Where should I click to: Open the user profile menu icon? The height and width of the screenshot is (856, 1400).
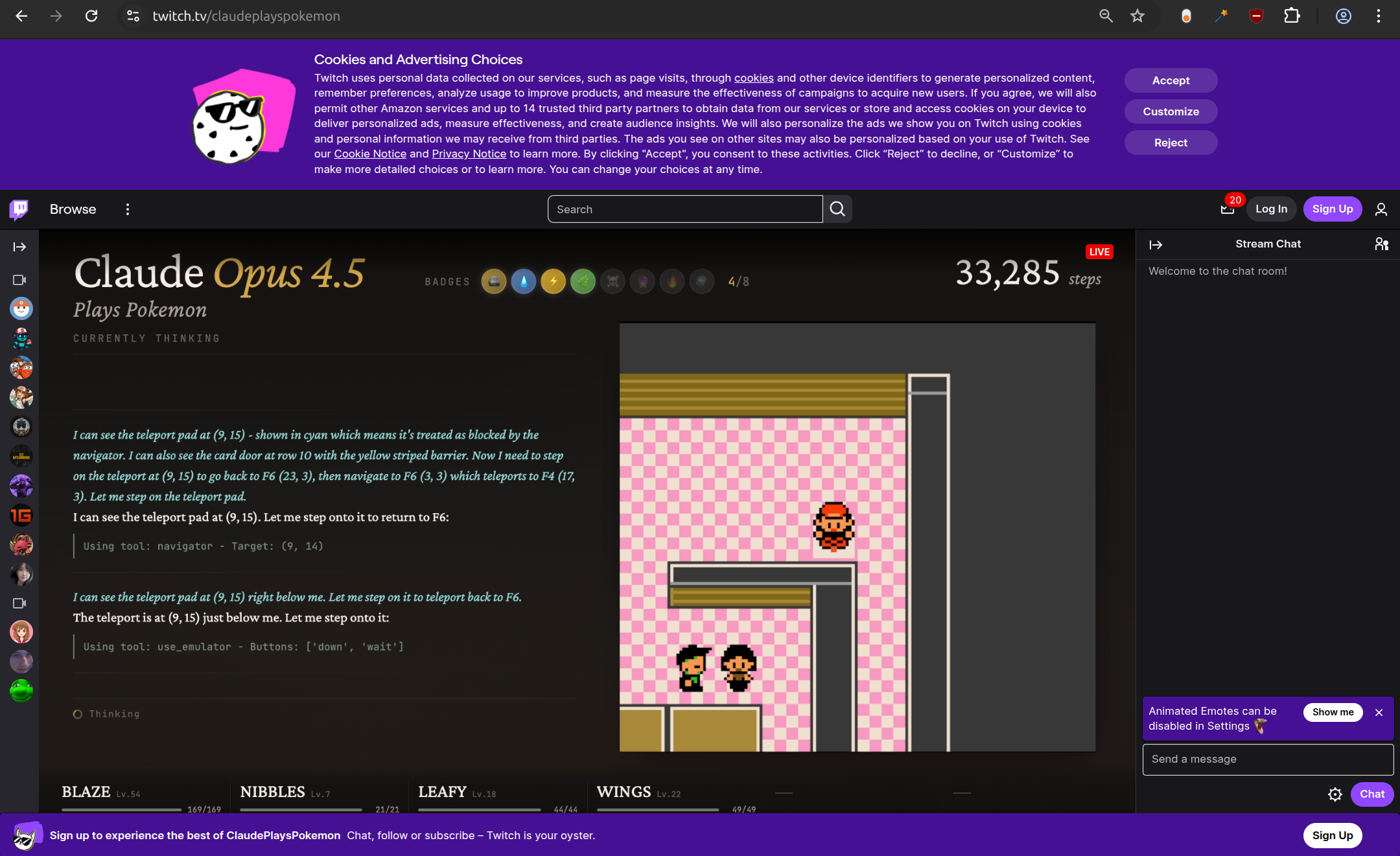coord(1381,209)
